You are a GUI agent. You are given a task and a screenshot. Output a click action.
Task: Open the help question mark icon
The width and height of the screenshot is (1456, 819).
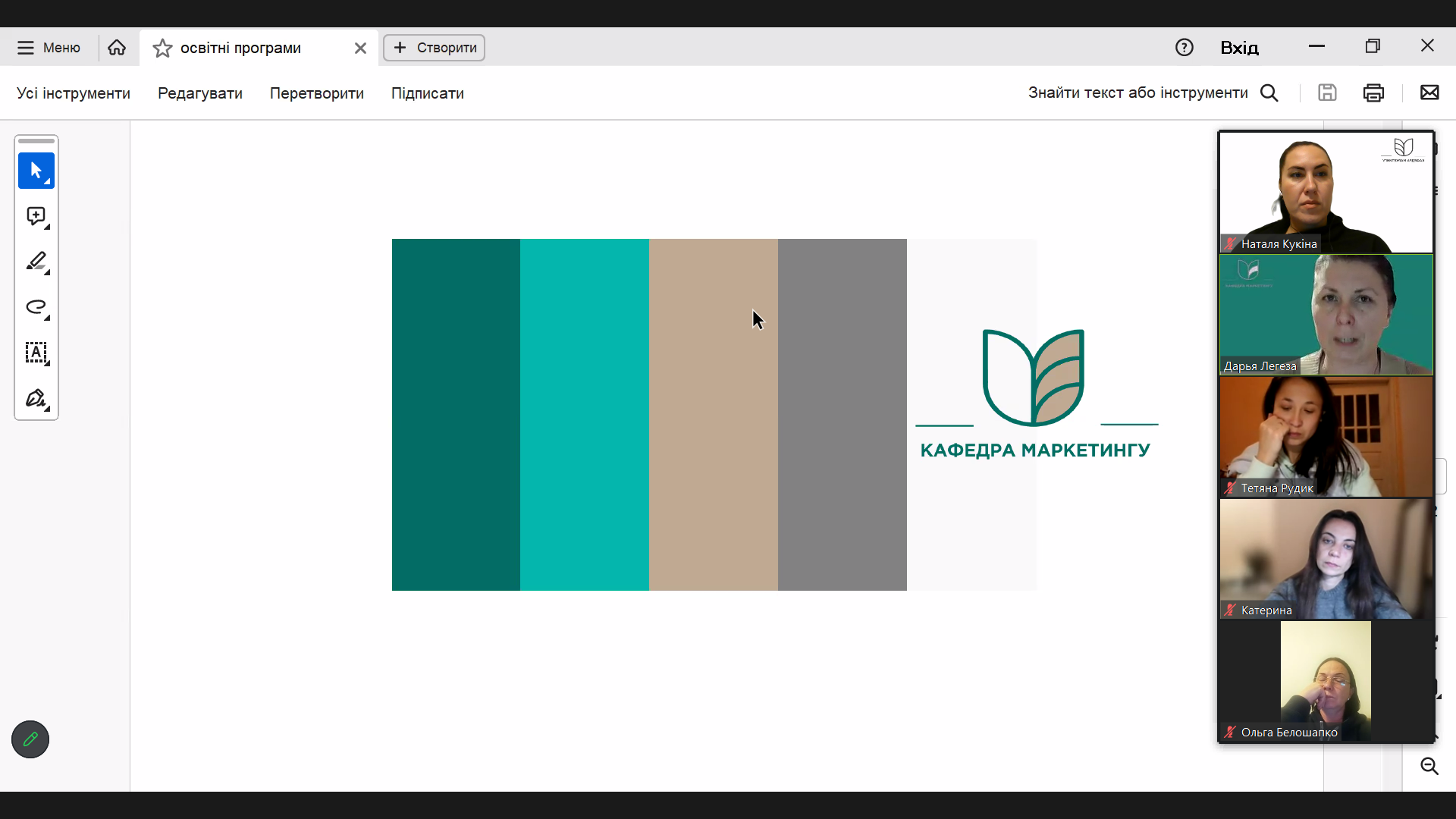[1184, 48]
